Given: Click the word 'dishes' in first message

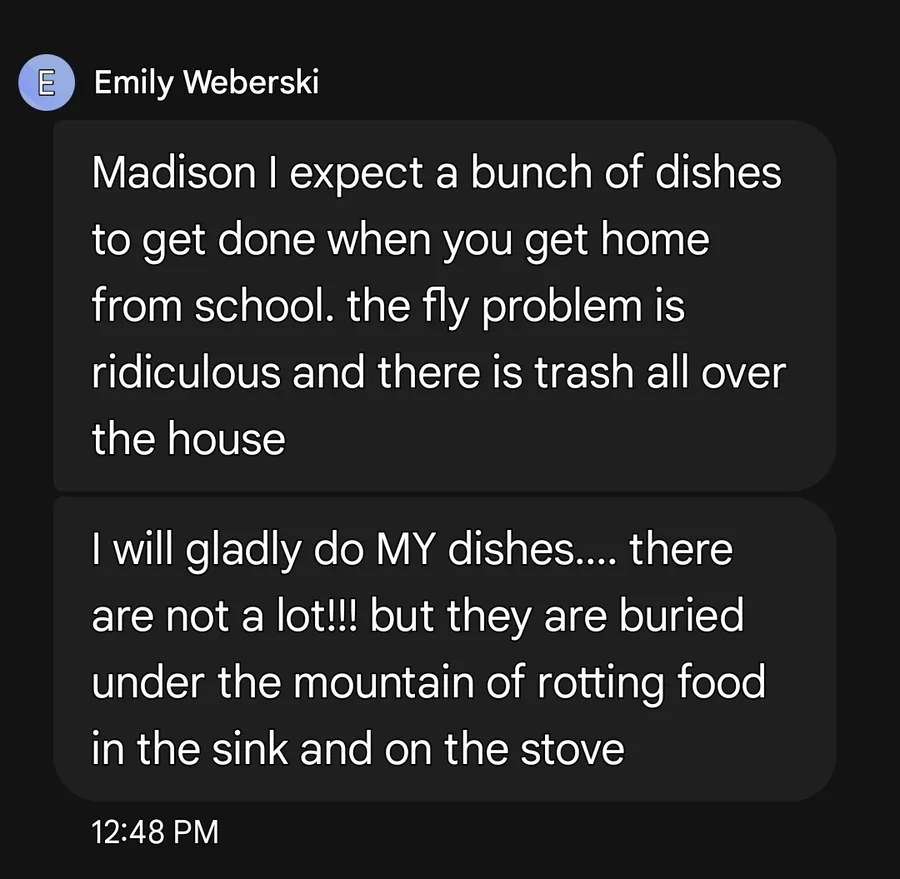Looking at the screenshot, I should click(716, 173).
